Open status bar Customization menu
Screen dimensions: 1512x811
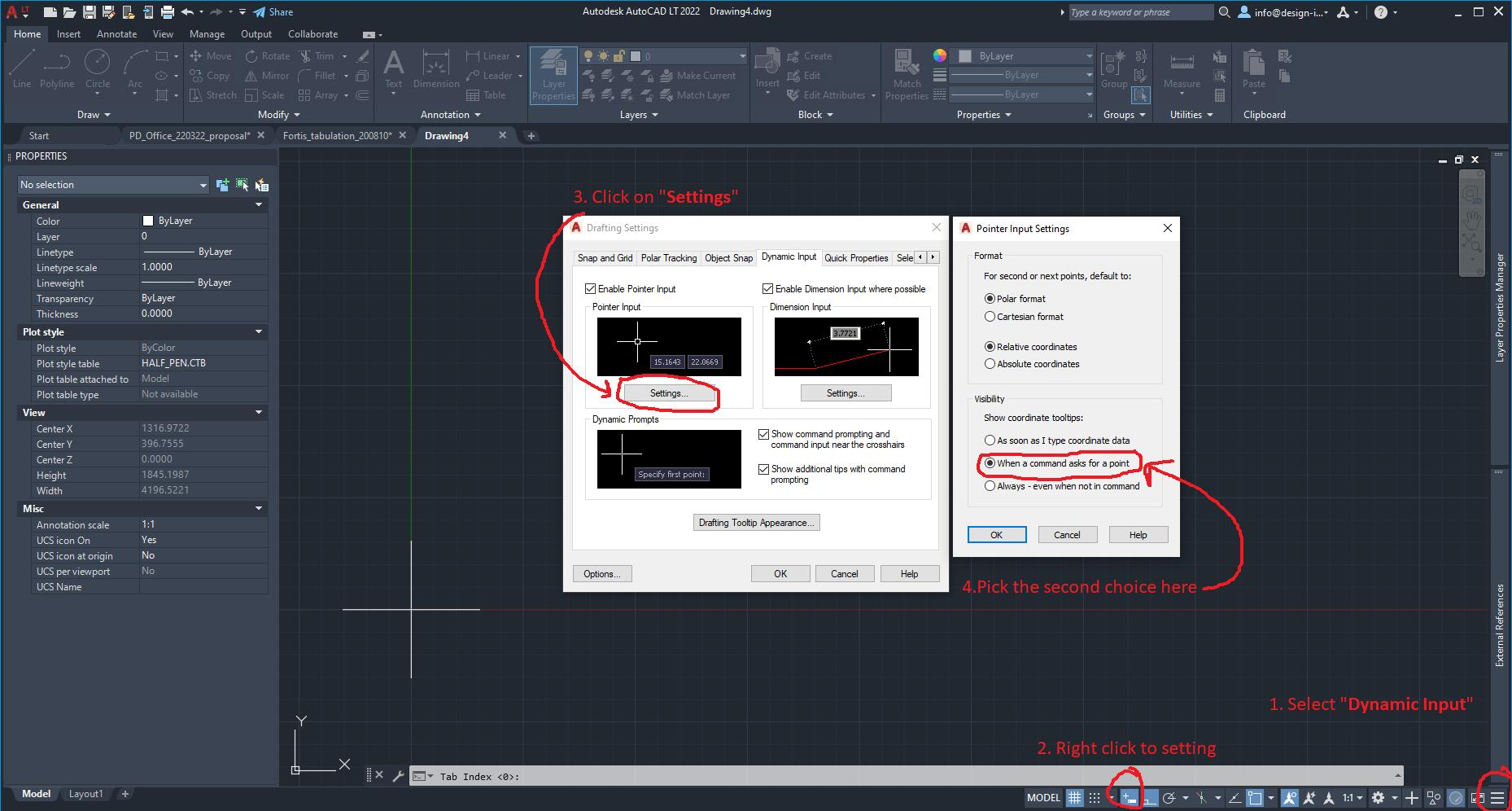click(x=1497, y=798)
